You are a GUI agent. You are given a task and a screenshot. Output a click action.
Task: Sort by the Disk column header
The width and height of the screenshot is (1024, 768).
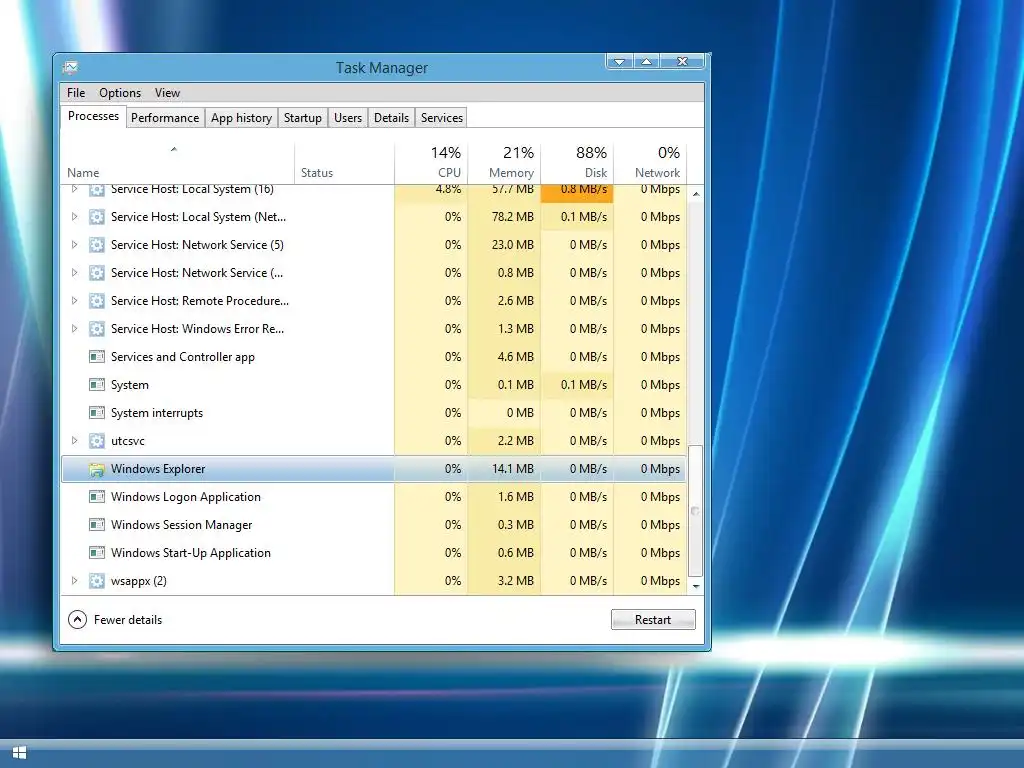pyautogui.click(x=577, y=163)
